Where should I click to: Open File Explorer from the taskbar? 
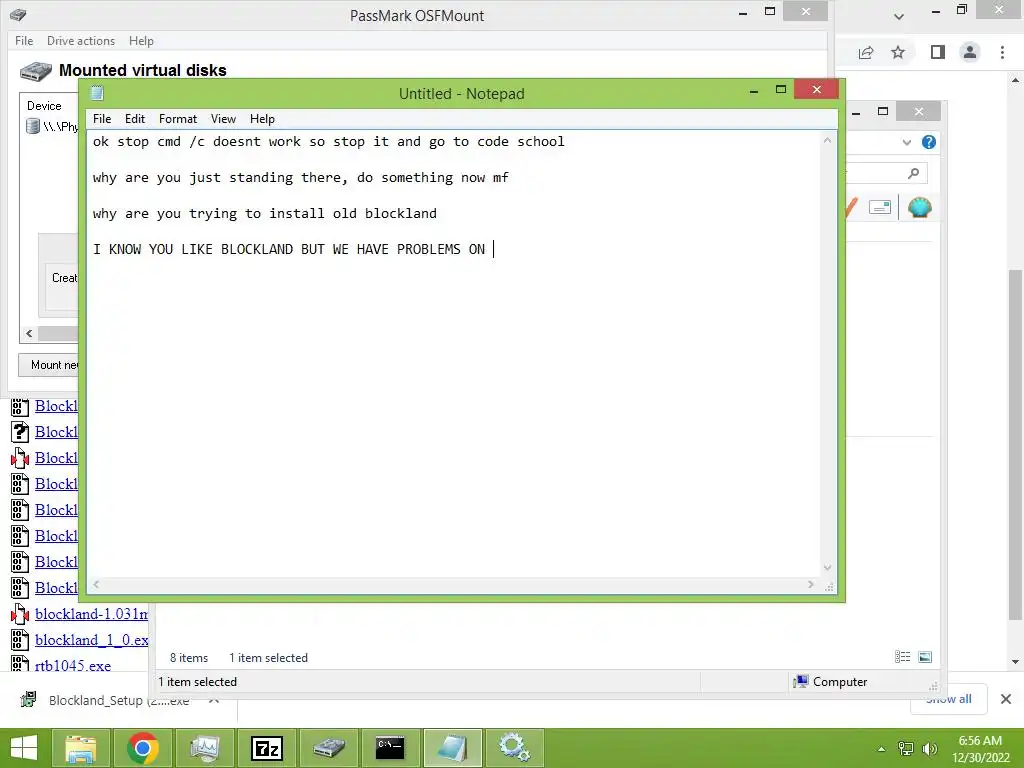tap(81, 748)
